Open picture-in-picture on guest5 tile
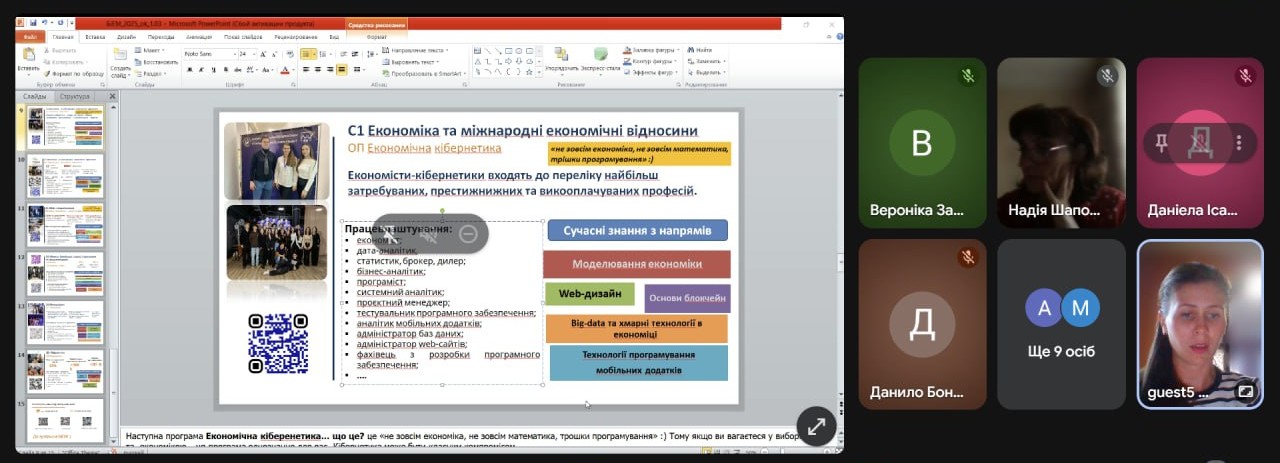Image resolution: width=1280 pixels, height=463 pixels. coord(1245,391)
